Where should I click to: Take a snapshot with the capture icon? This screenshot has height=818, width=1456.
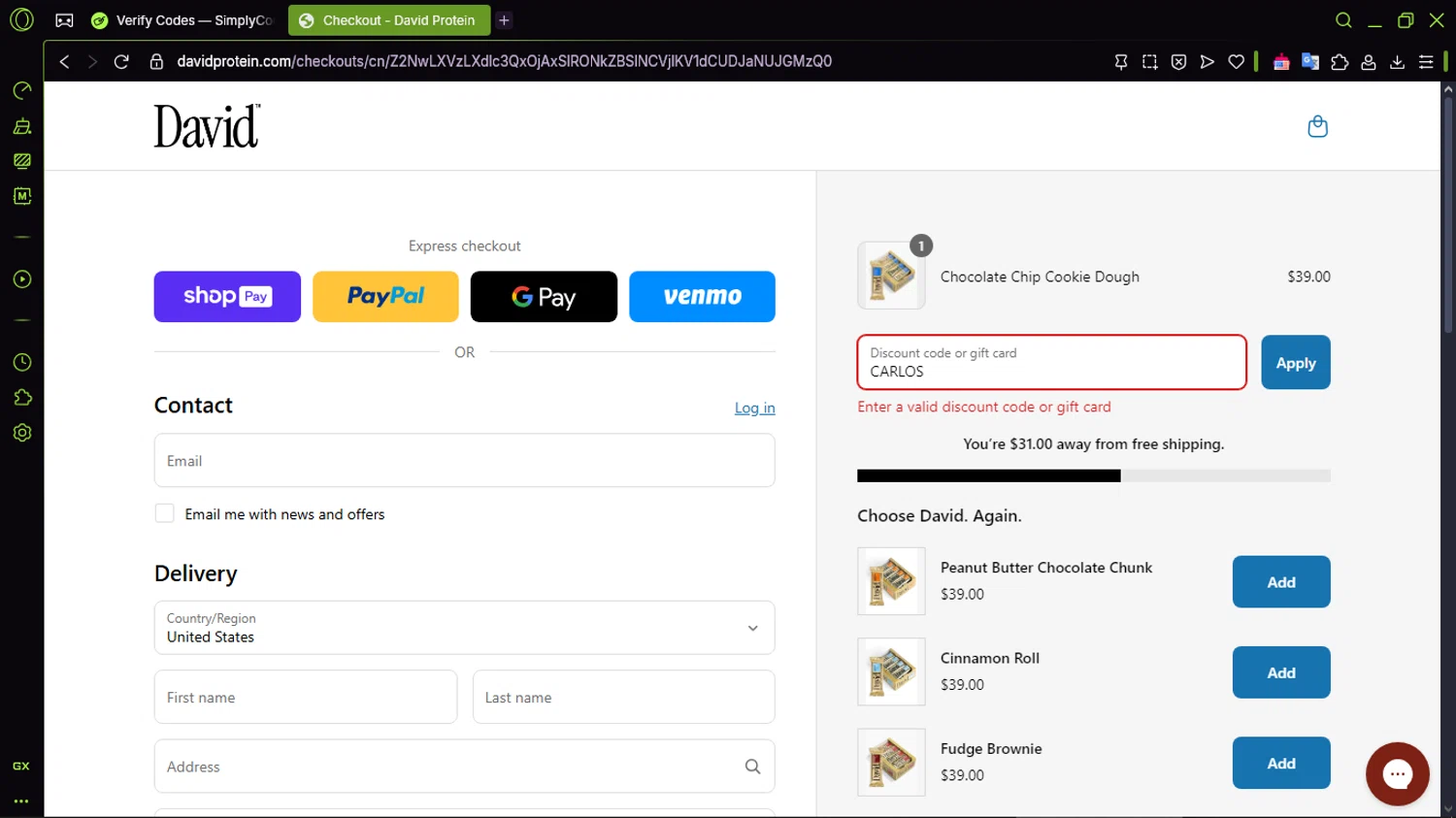(1150, 61)
